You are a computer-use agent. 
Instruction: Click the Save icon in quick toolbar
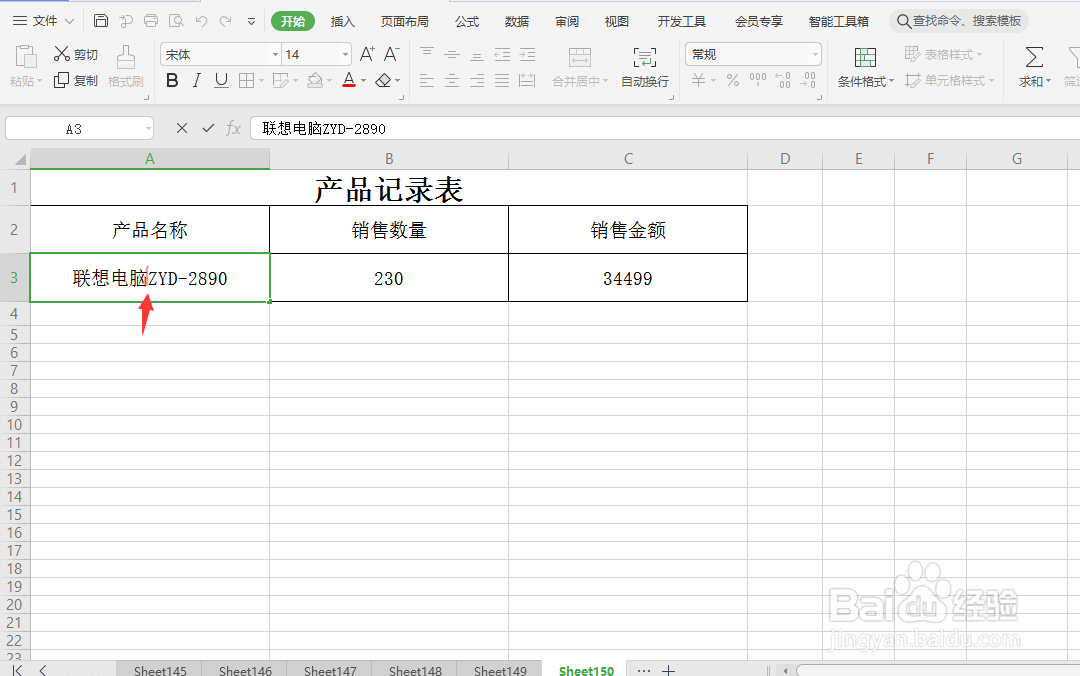pos(101,21)
